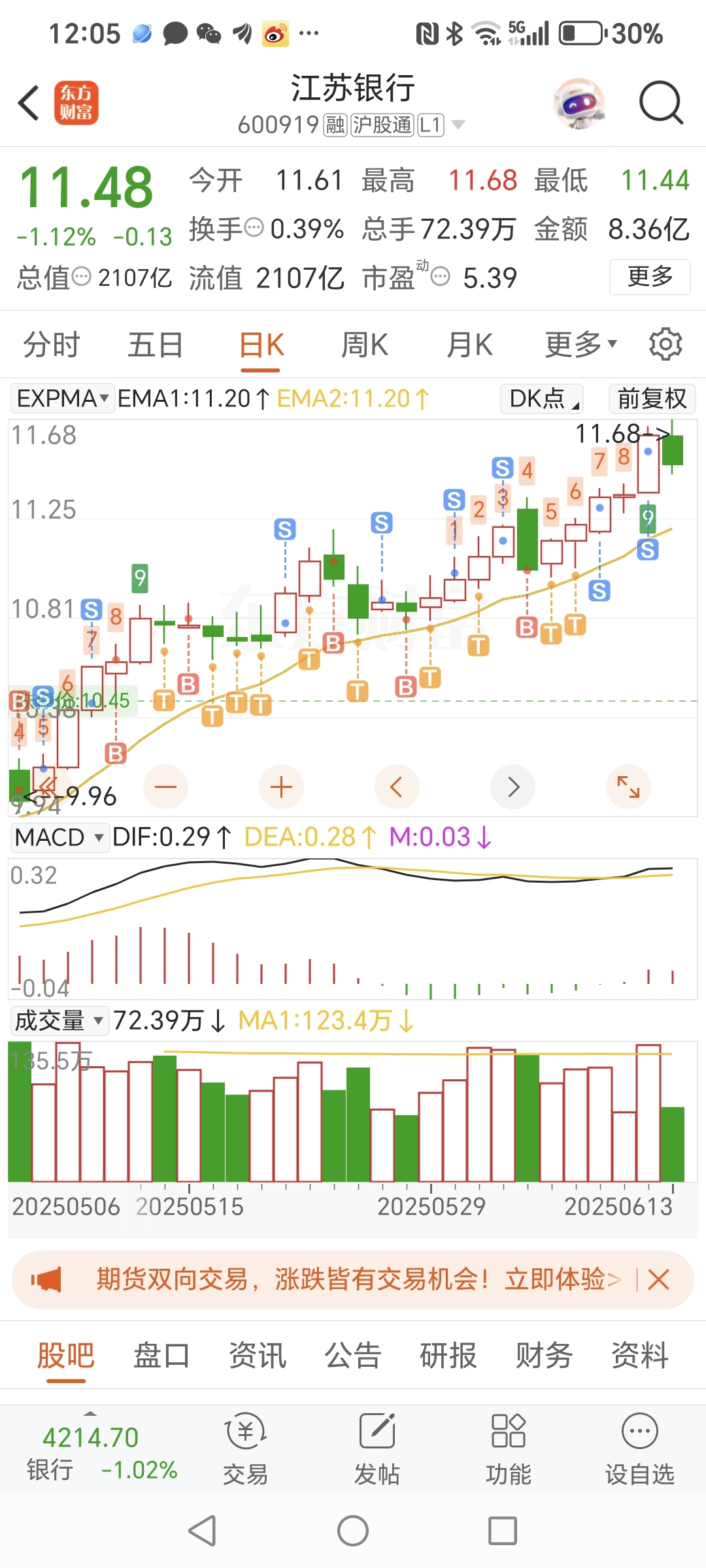Tap Android recent apps button
This screenshot has height=1568, width=706.
503,1531
